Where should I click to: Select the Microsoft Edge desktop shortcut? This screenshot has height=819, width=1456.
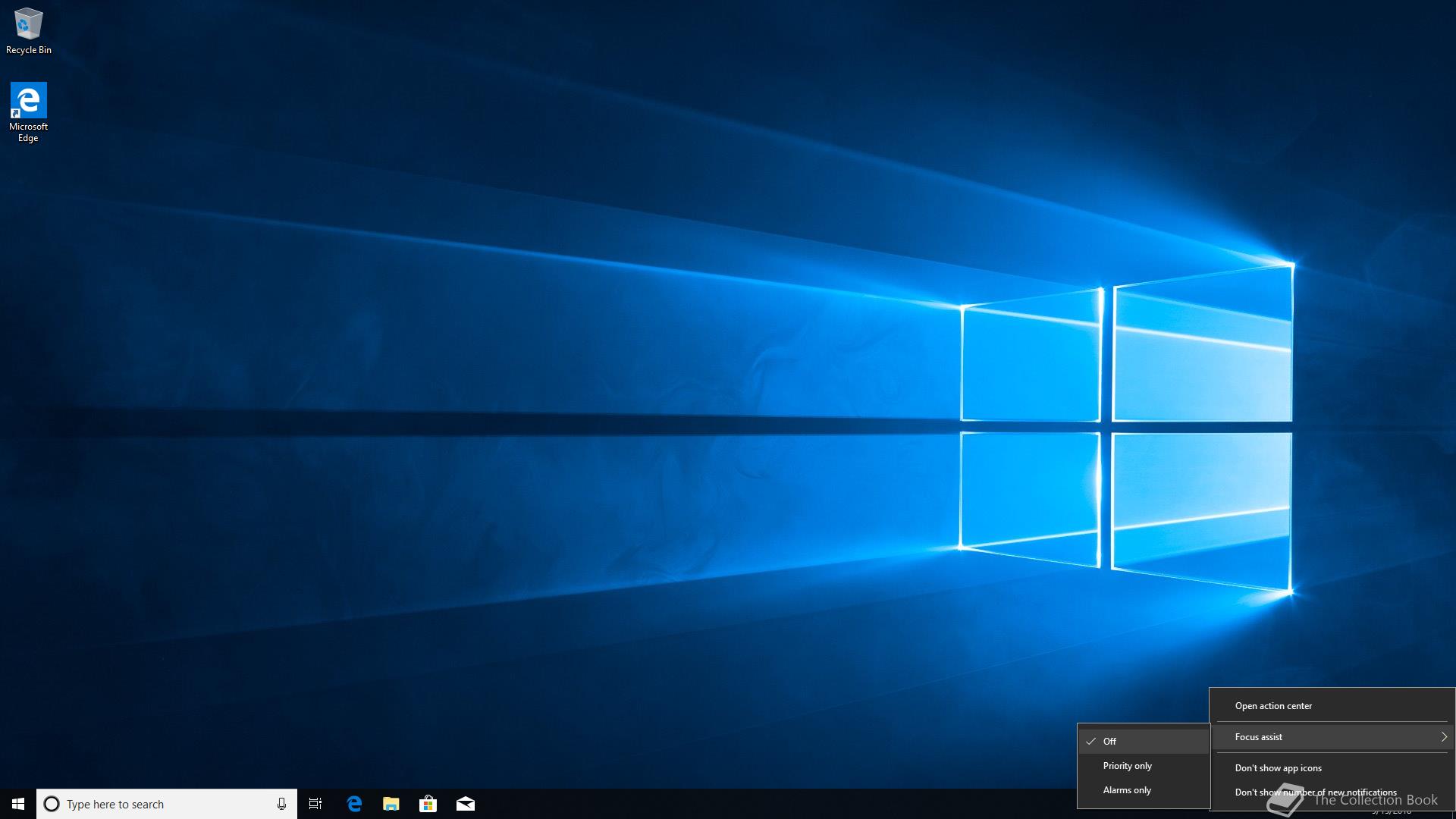(28, 112)
